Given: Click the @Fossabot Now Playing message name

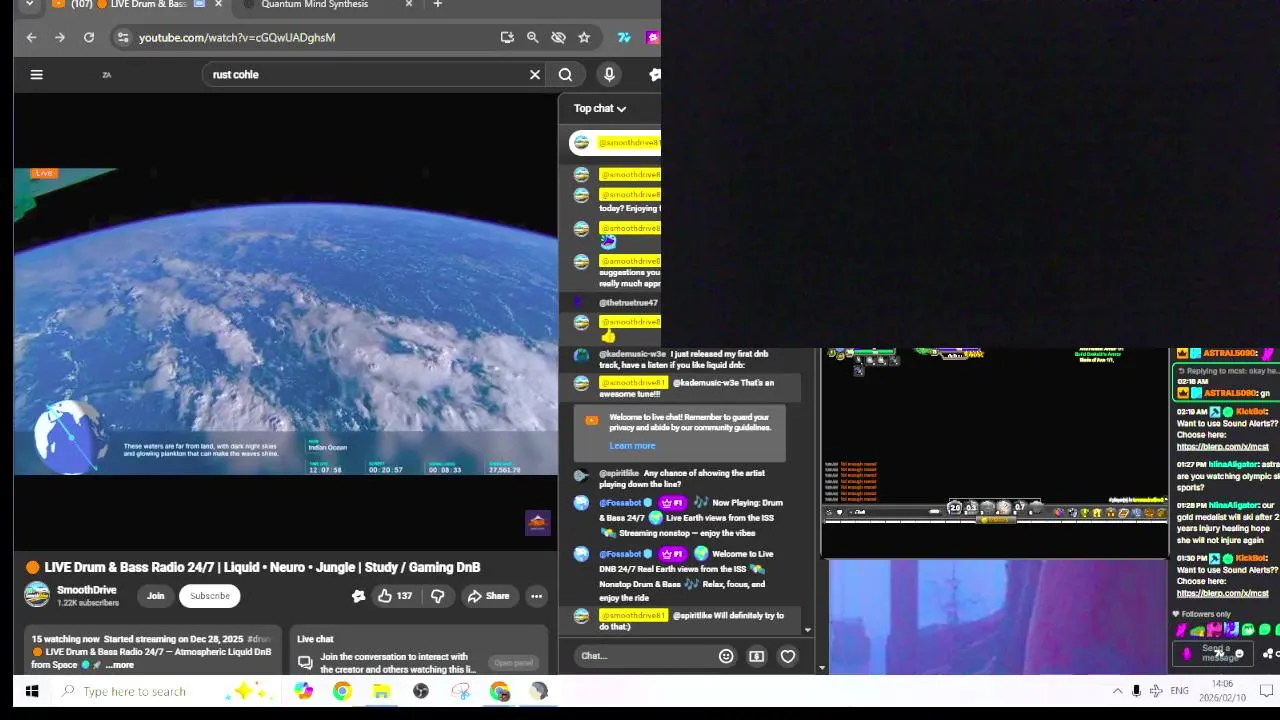Looking at the screenshot, I should (x=620, y=503).
